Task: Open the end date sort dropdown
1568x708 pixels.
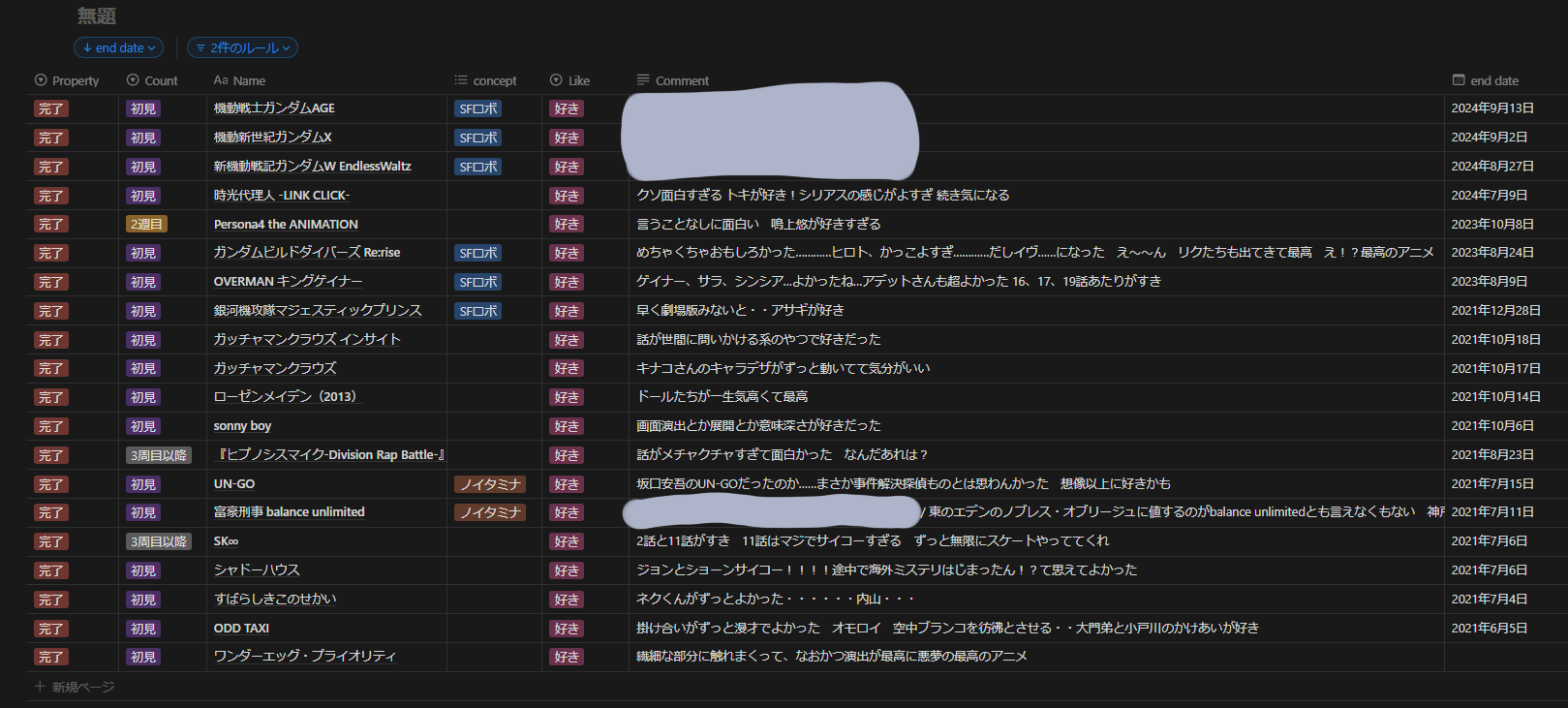Action: (x=119, y=47)
